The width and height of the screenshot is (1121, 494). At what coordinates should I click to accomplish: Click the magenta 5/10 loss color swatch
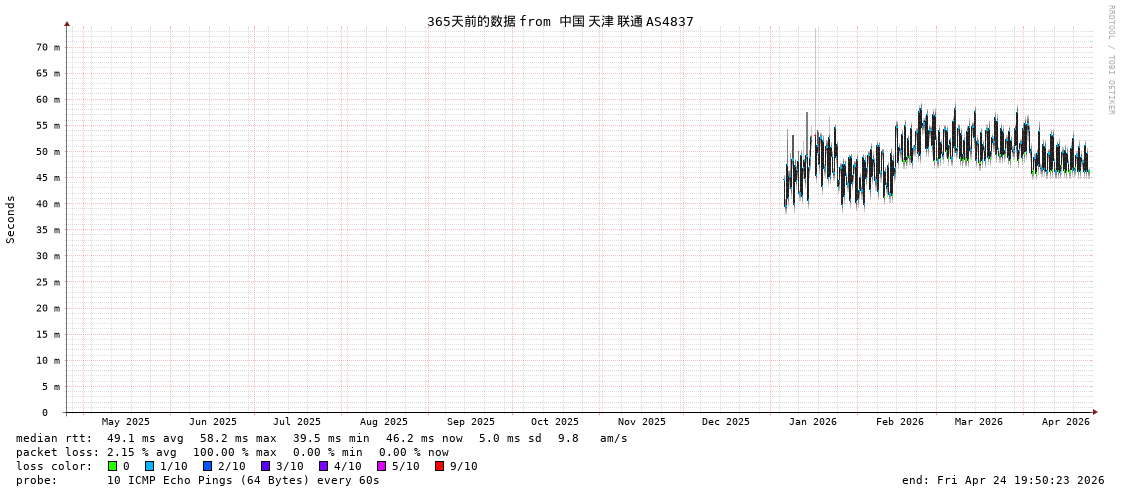[382, 466]
